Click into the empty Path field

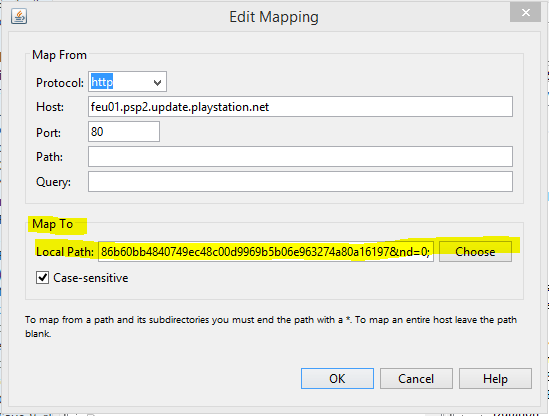click(x=300, y=157)
